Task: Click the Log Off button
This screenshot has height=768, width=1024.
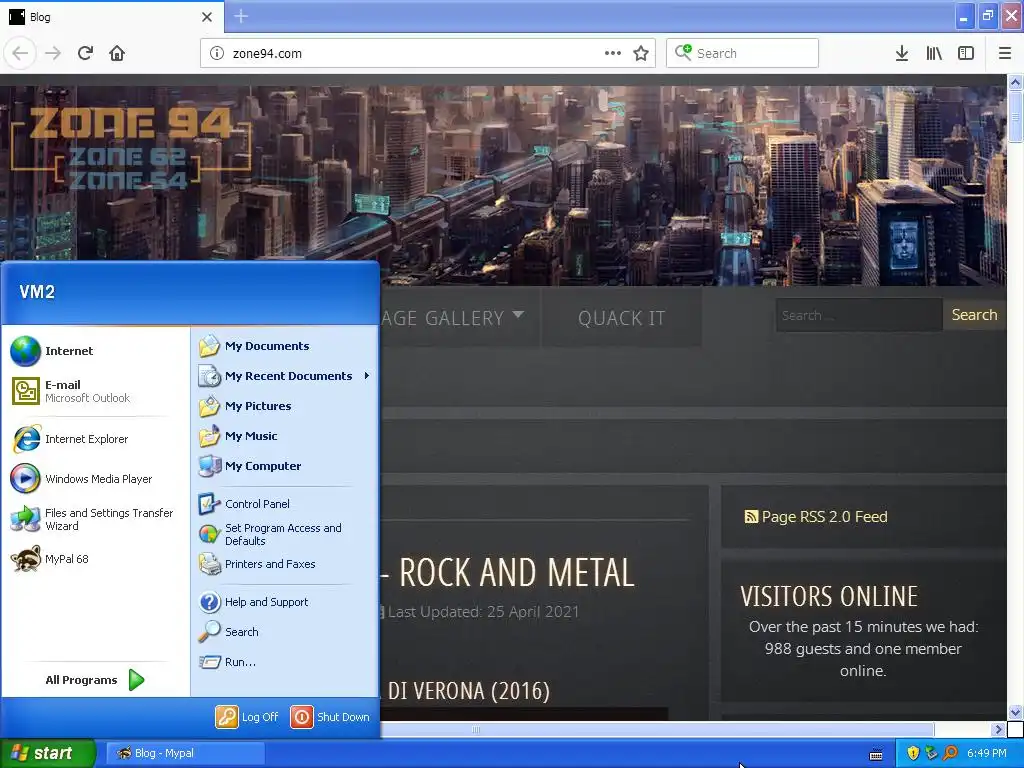Action: click(247, 717)
